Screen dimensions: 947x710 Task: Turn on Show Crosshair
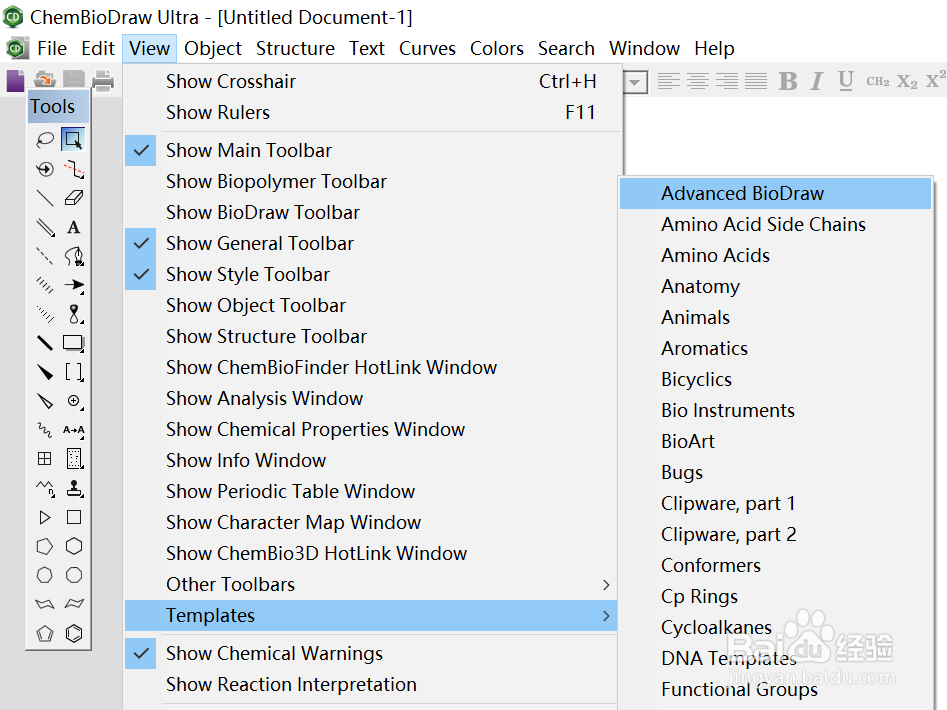pyautogui.click(x=372, y=82)
